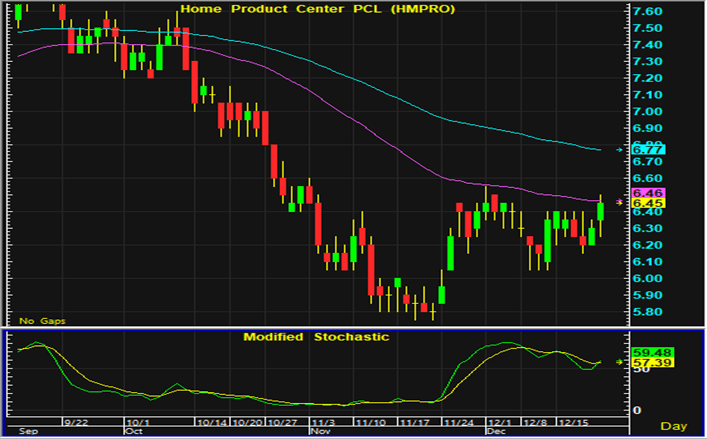Click the arrow marker beside the 6.45 label
Screen dimensions: 707x439
[x=620, y=202]
